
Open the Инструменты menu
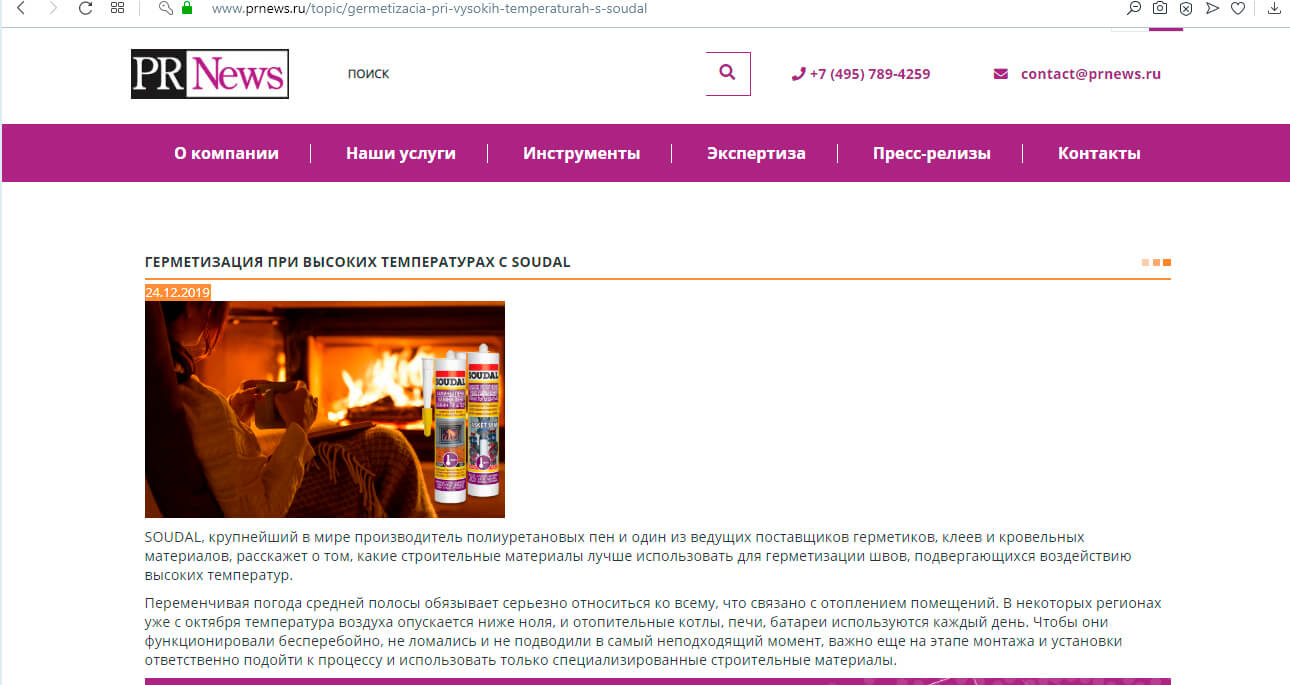581,153
